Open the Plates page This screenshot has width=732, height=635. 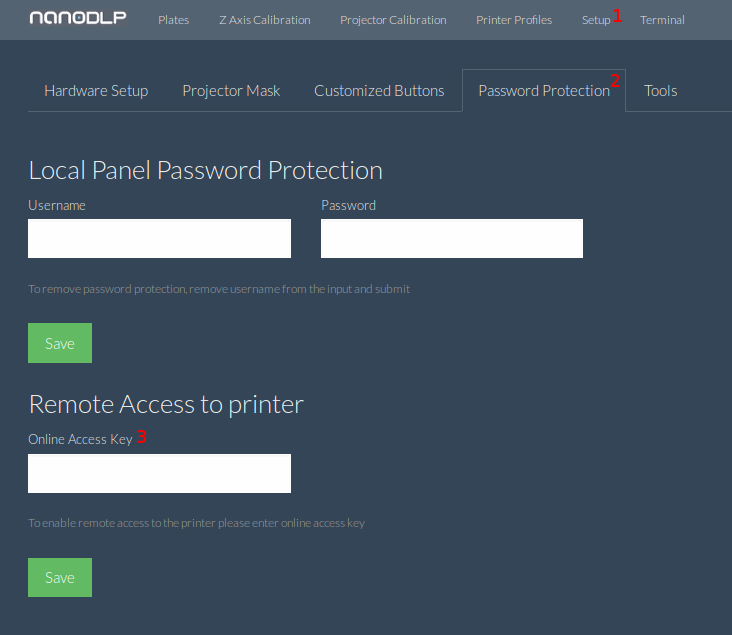(x=173, y=20)
